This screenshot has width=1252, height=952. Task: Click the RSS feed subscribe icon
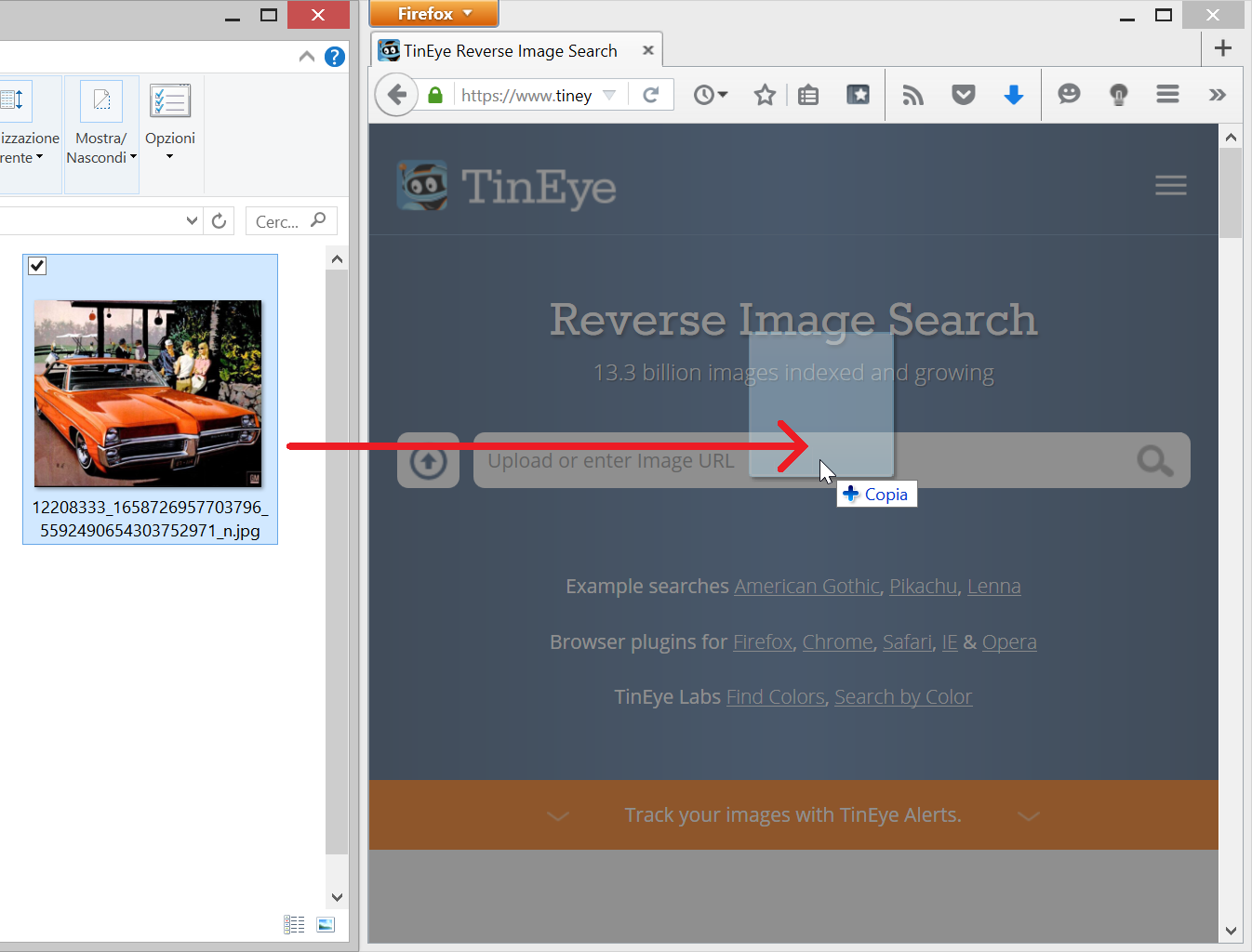pyautogui.click(x=913, y=95)
